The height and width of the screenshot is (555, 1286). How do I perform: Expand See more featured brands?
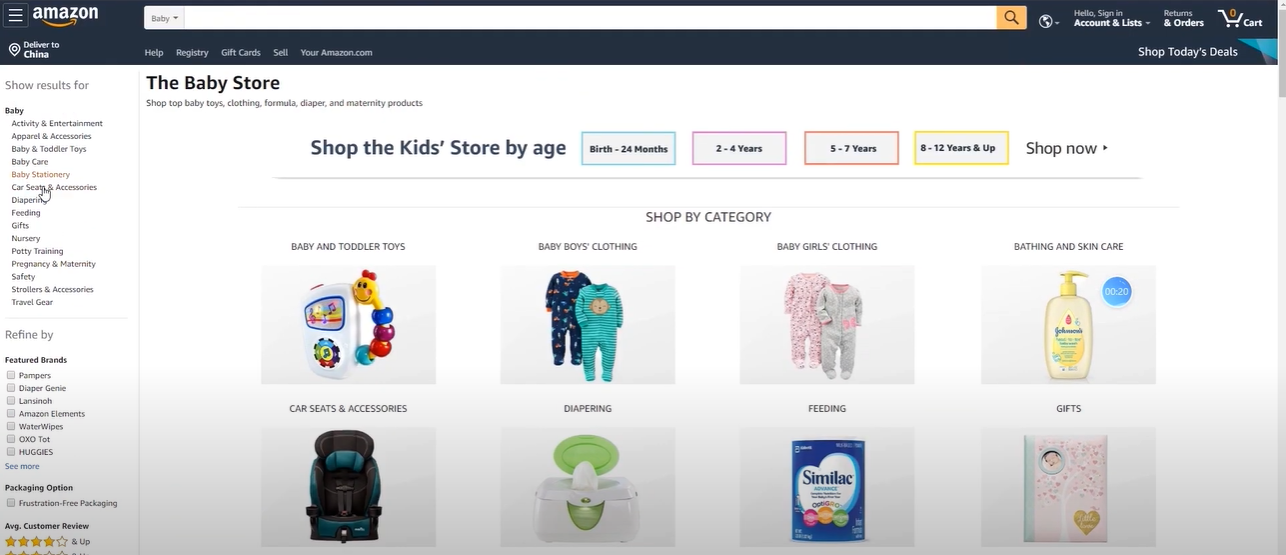click(22, 466)
